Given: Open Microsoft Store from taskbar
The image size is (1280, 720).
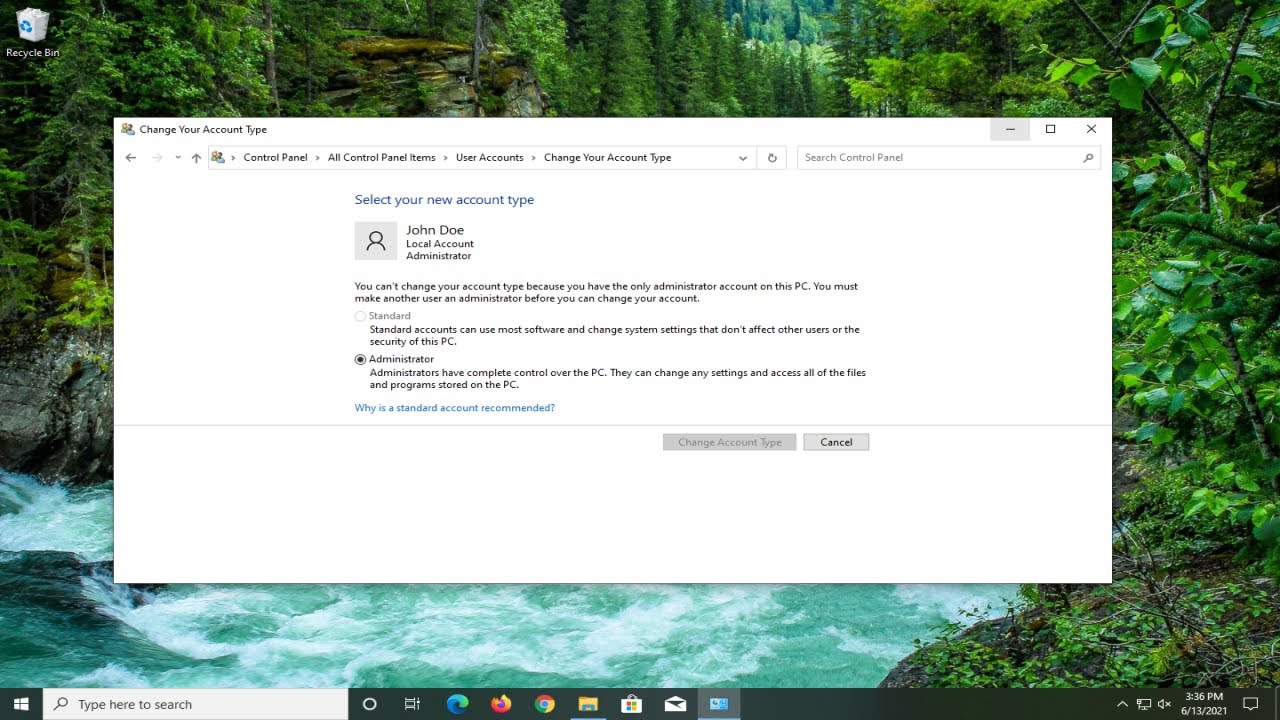Looking at the screenshot, I should click(x=631, y=704).
